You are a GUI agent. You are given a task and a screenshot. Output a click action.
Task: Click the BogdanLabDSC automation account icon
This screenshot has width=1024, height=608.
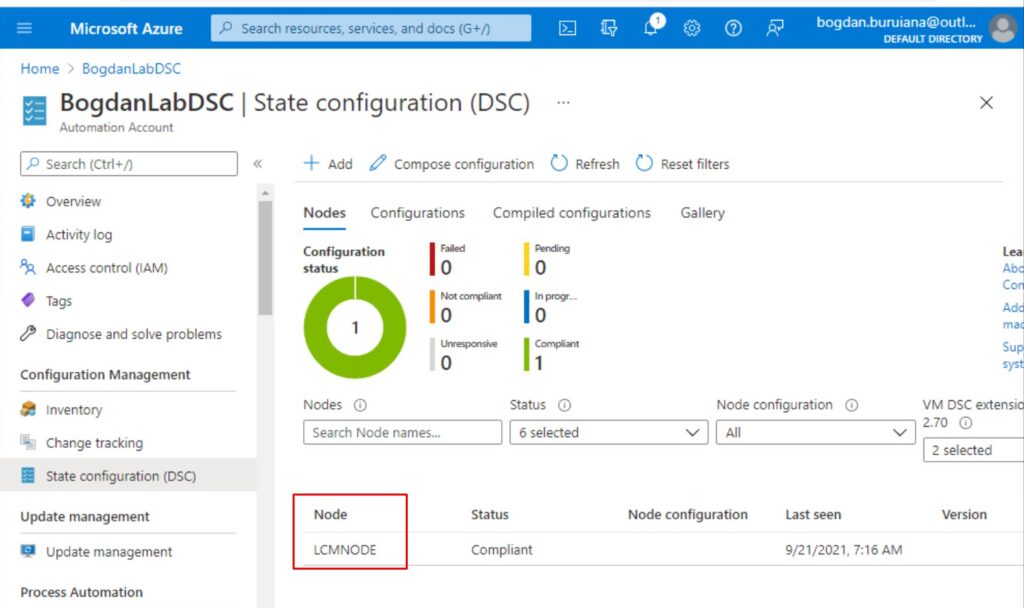click(34, 110)
